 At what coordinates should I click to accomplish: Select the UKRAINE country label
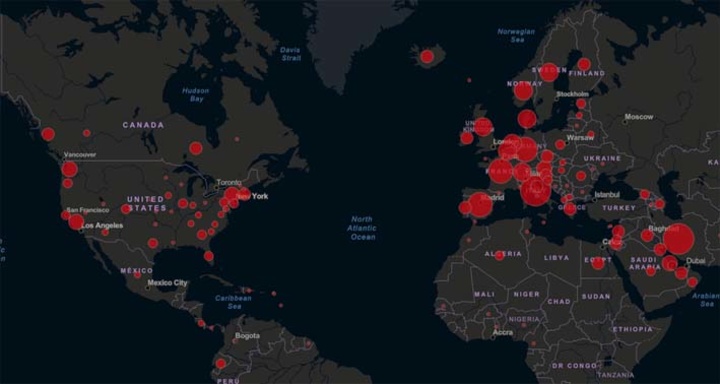pos(602,158)
